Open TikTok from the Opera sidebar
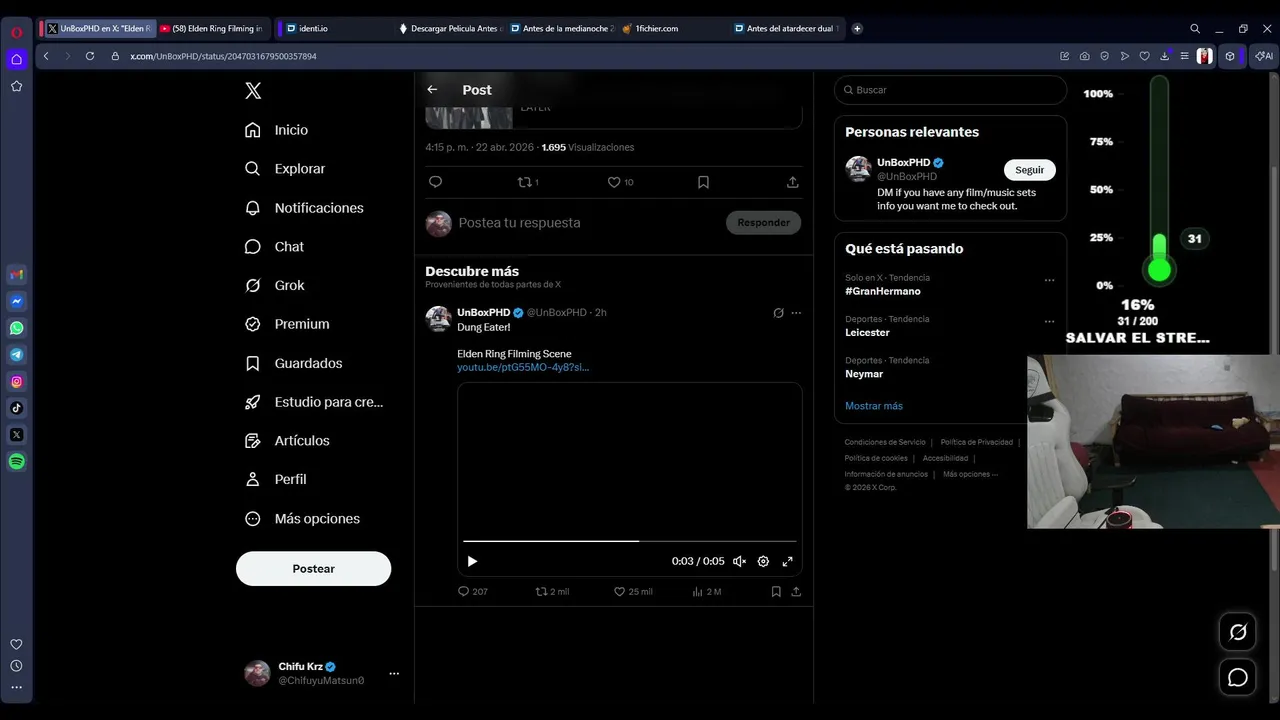Image resolution: width=1280 pixels, height=720 pixels. click(x=16, y=408)
